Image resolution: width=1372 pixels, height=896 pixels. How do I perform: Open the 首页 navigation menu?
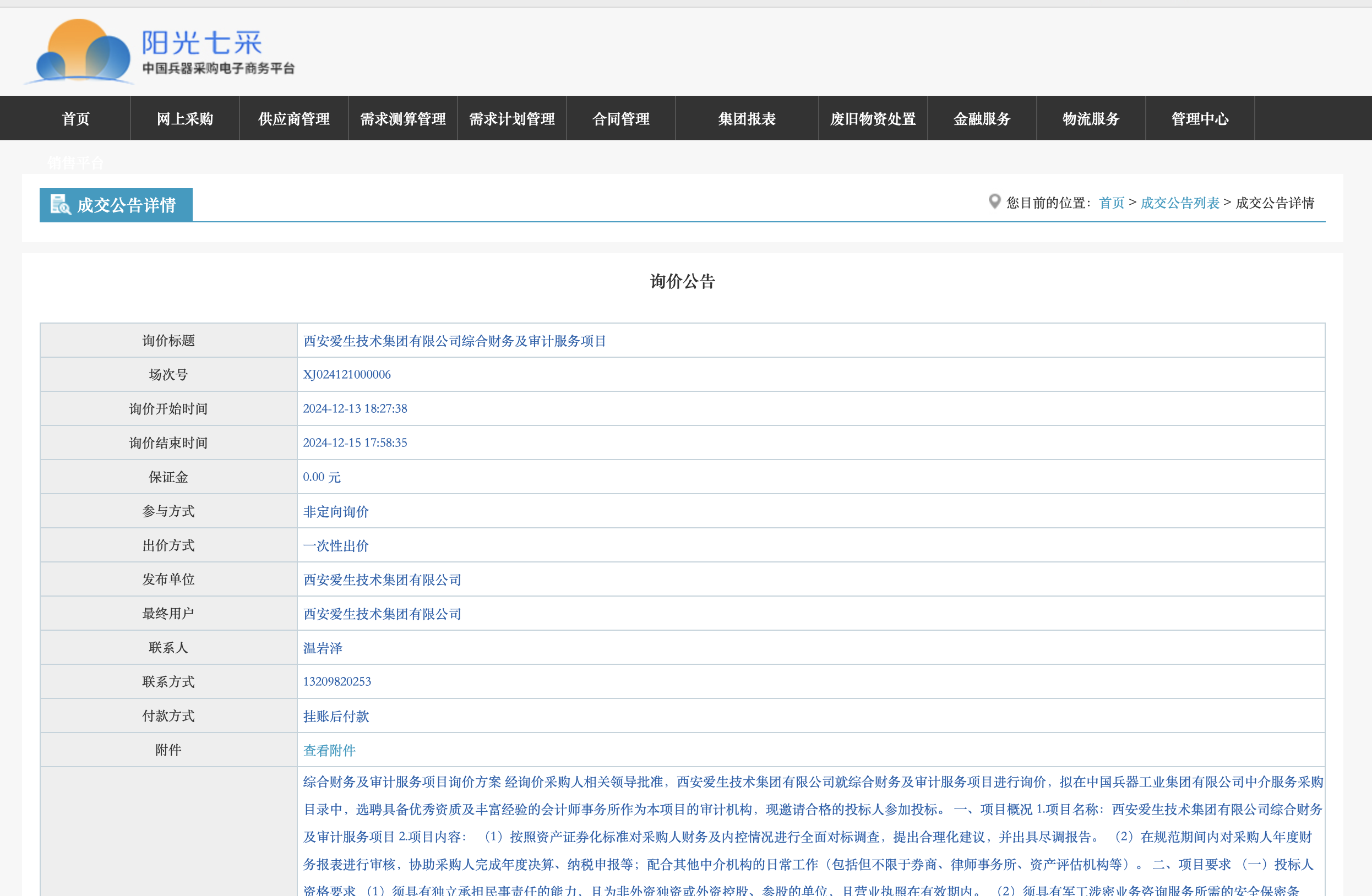tap(75, 119)
